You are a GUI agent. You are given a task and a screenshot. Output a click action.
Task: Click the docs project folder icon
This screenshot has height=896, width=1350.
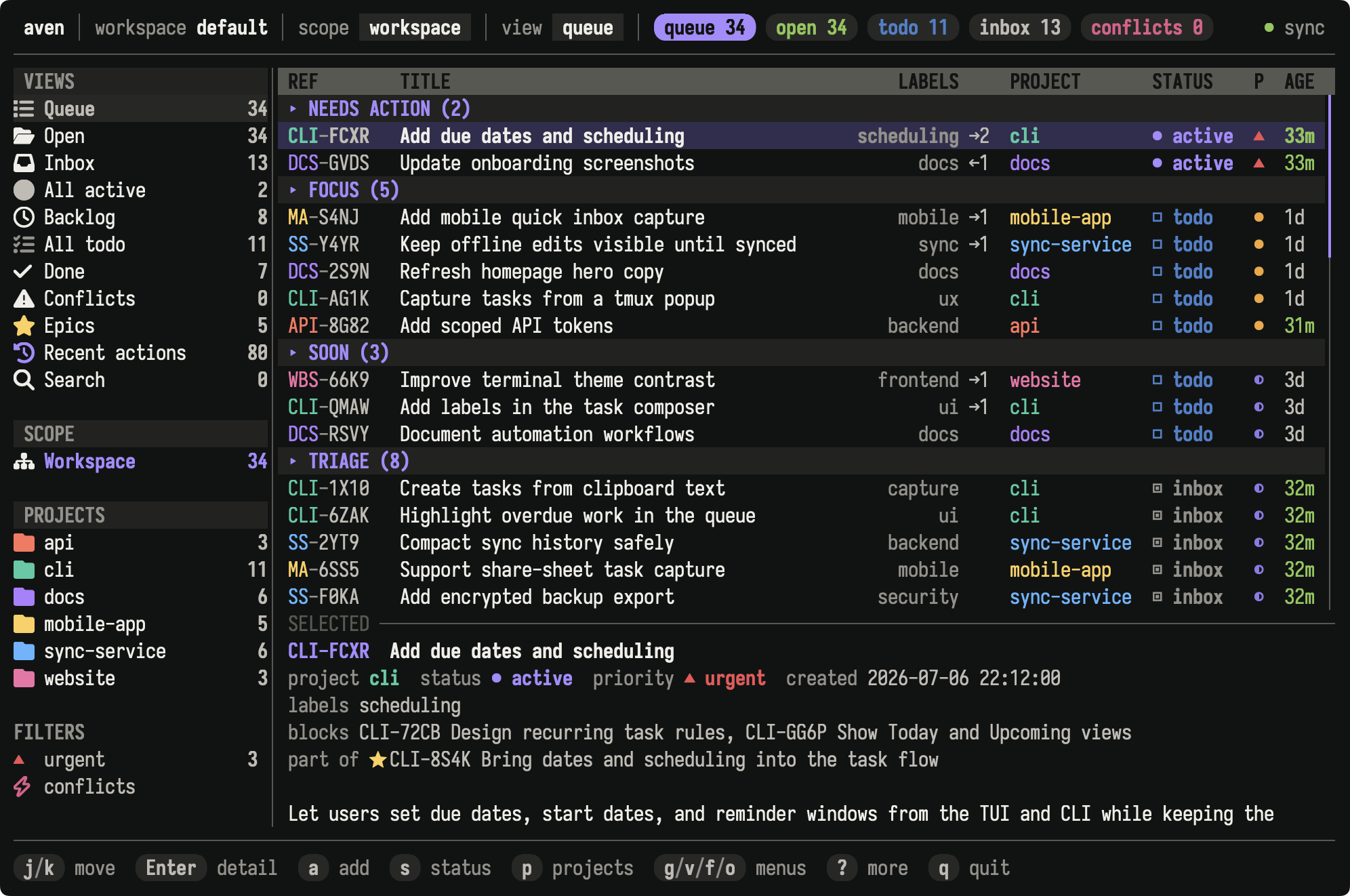click(24, 596)
